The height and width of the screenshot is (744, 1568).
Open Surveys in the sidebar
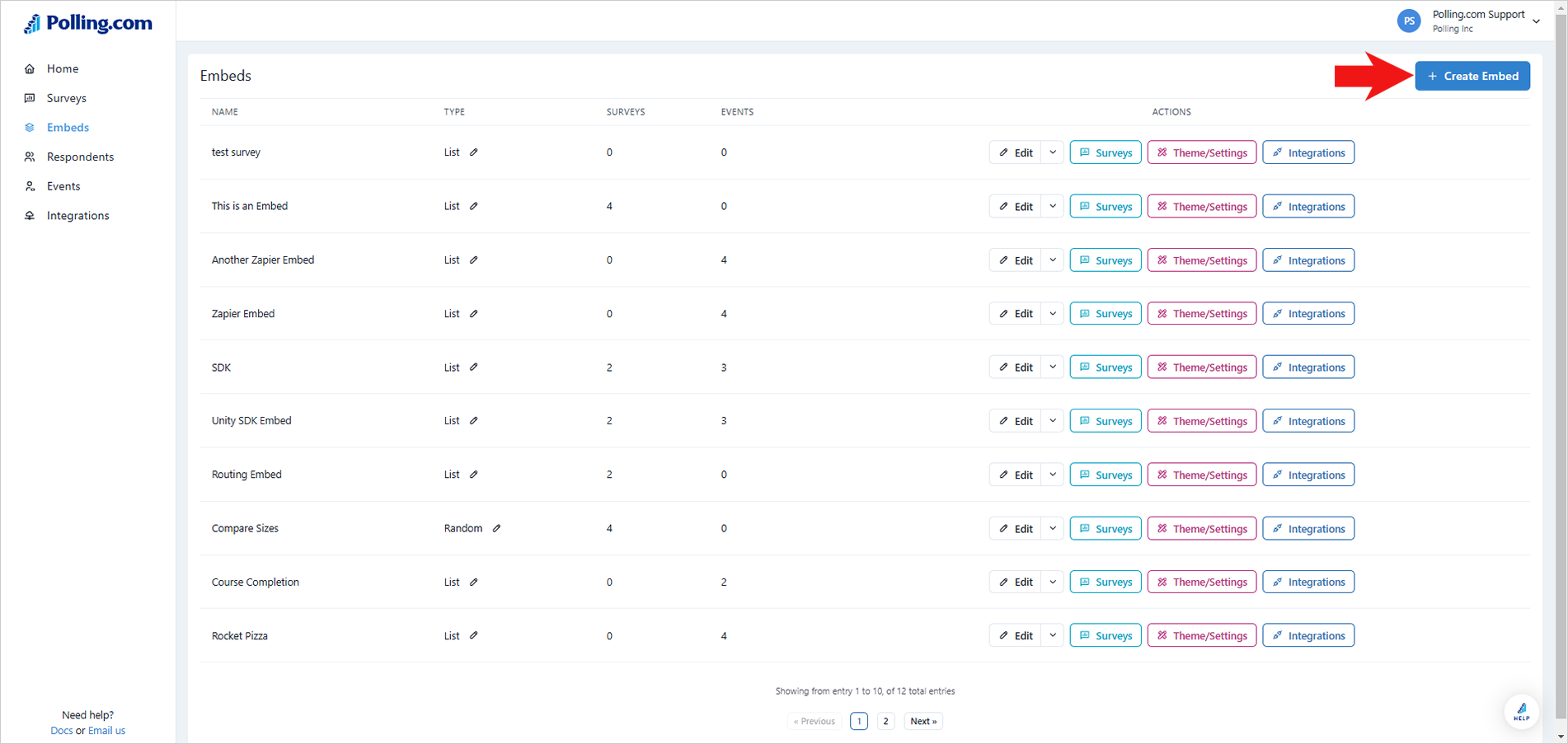pos(67,98)
